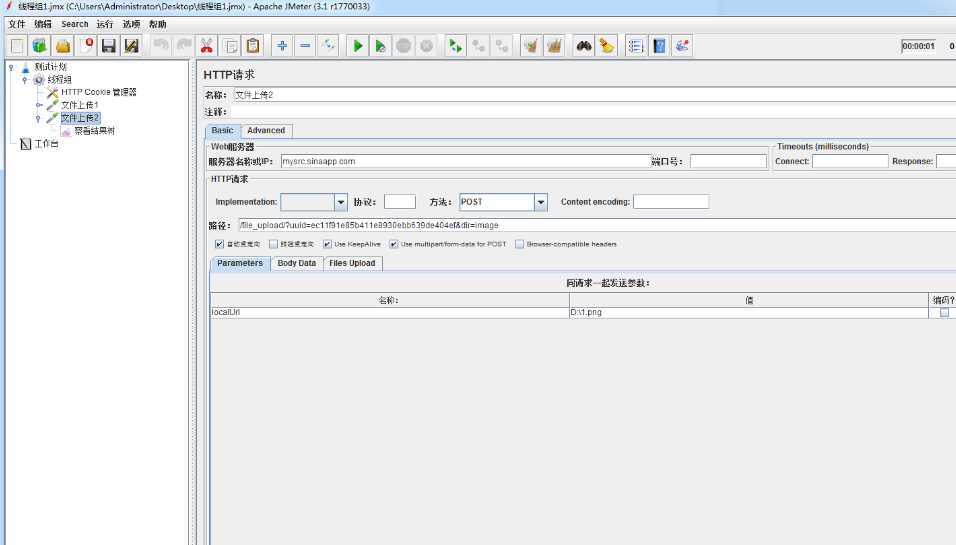Click the Start no pauses icon

coord(380,46)
